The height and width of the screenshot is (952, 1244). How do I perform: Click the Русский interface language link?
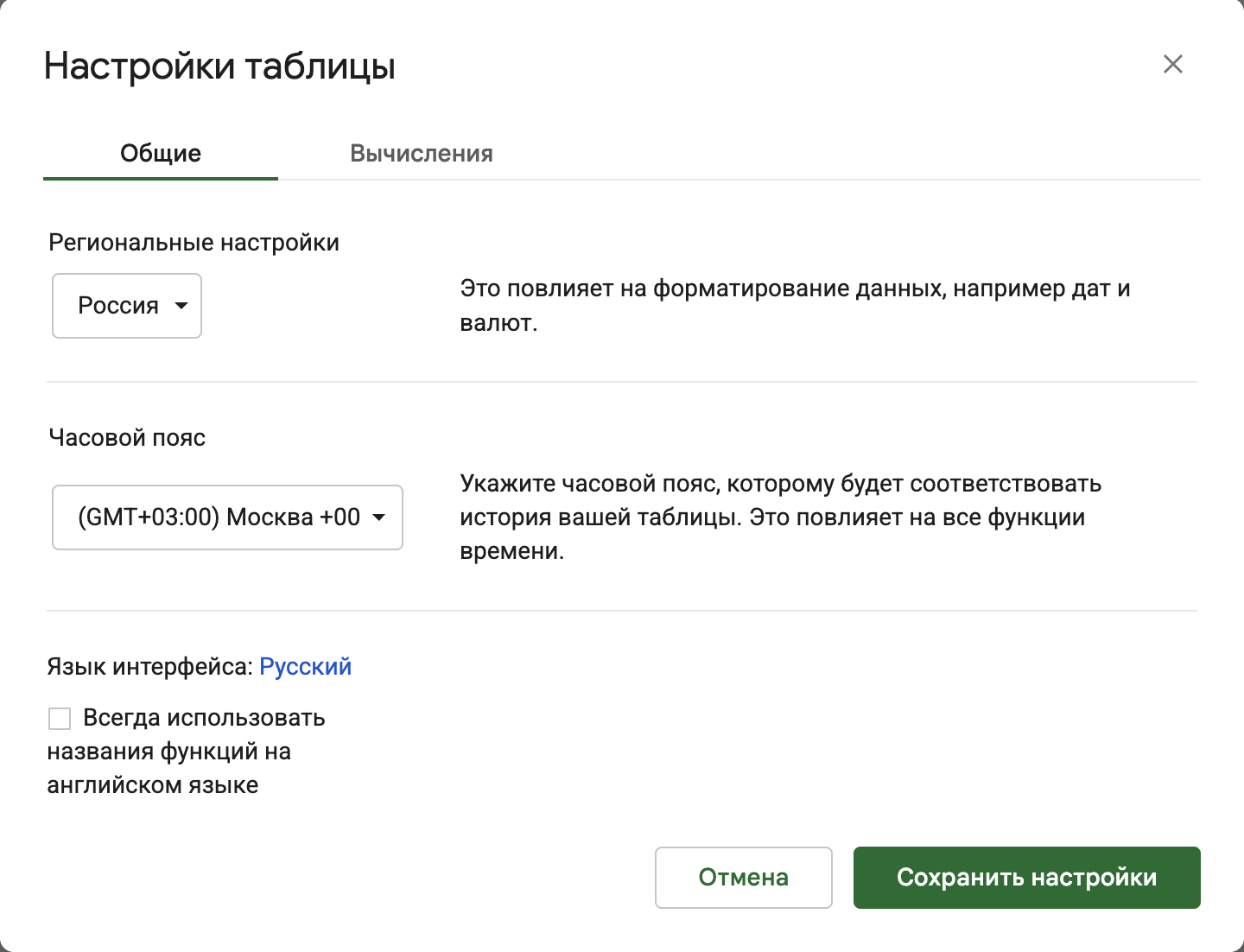coord(306,667)
